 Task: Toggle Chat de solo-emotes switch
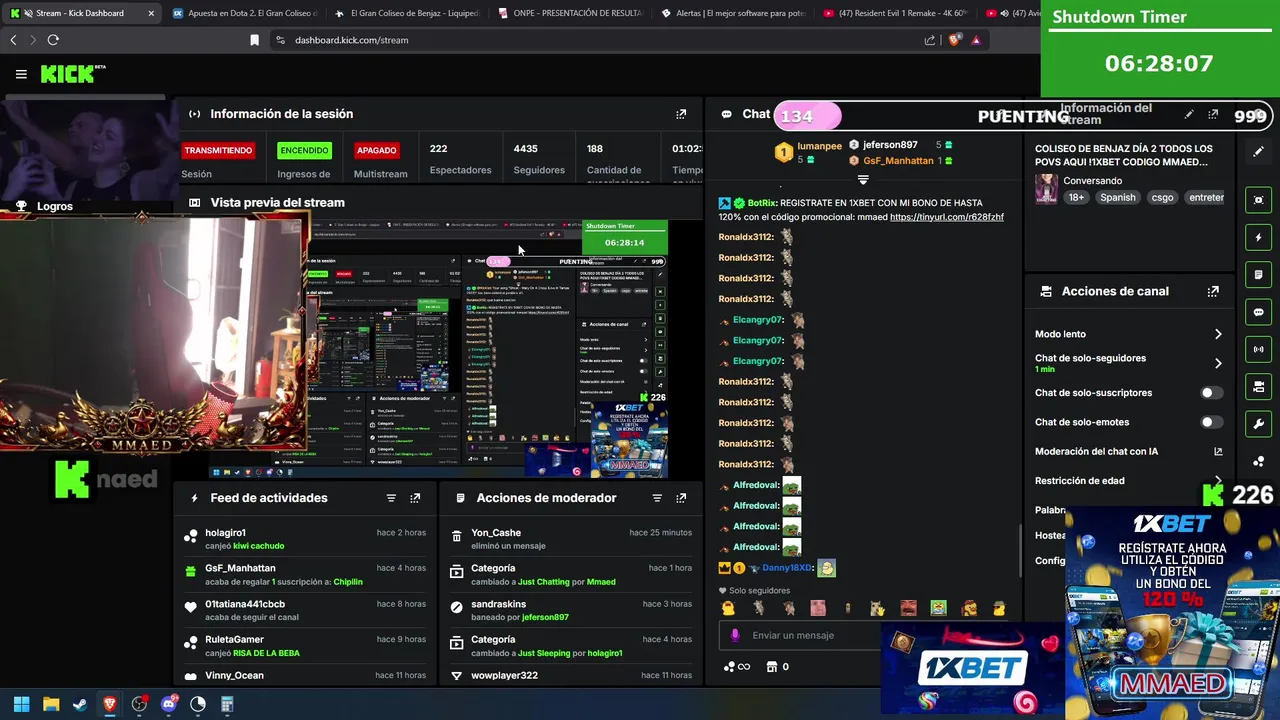pyautogui.click(x=1212, y=422)
